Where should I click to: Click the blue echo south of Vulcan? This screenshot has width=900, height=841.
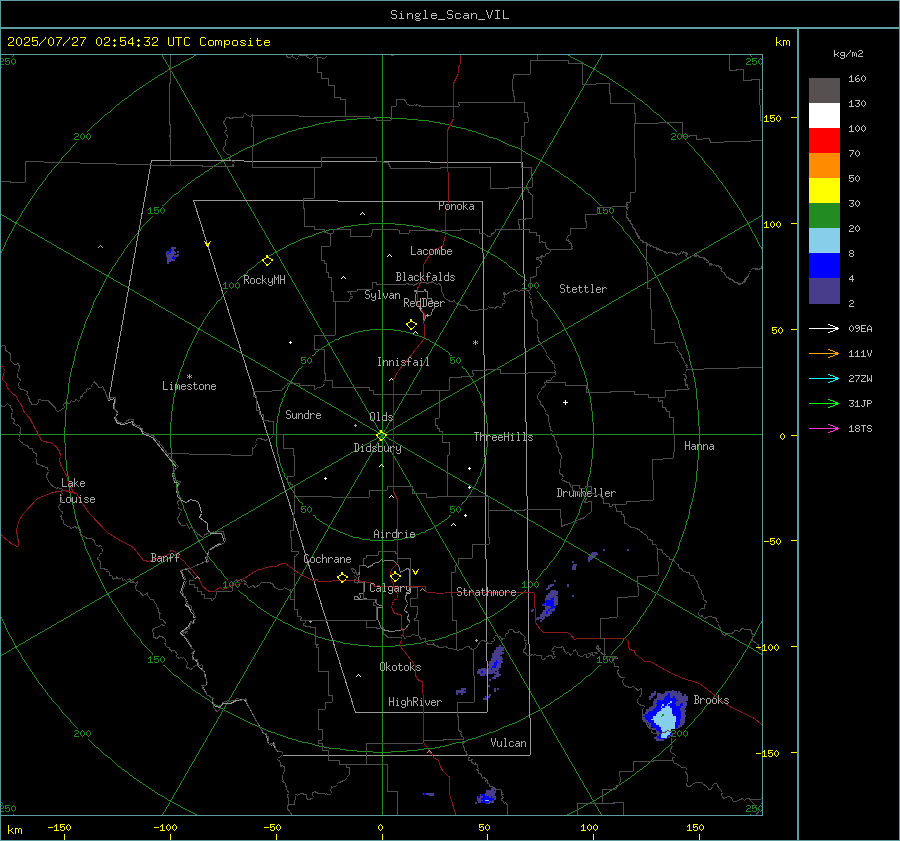click(487, 796)
